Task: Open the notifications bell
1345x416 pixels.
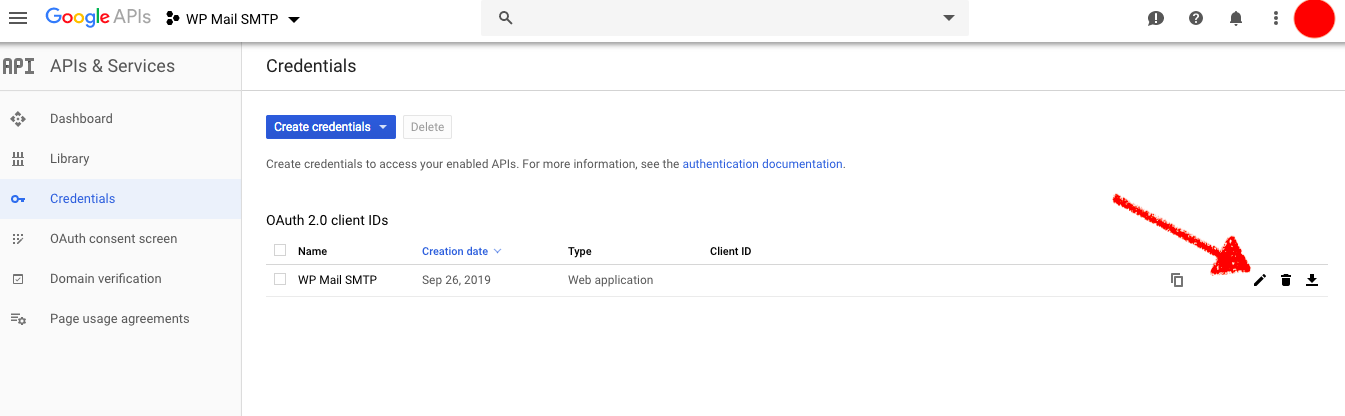Action: point(1236,18)
